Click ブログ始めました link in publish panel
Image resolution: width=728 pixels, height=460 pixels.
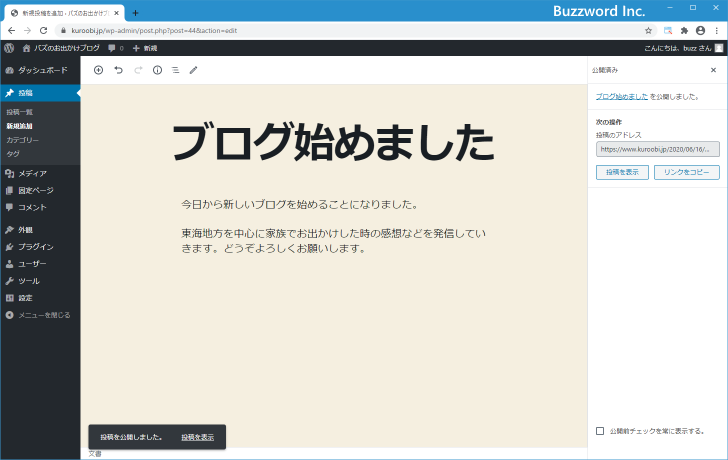point(622,97)
